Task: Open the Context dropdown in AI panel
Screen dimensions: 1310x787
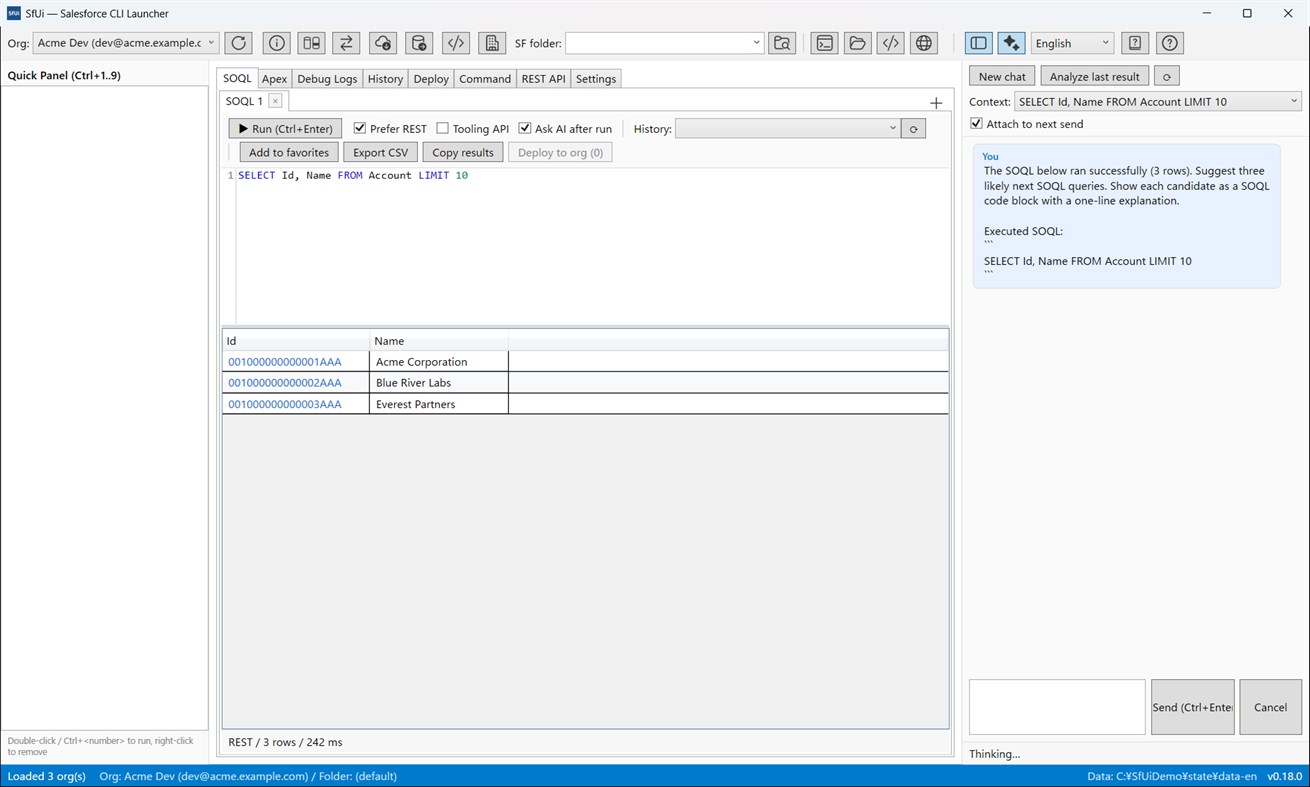Action: tap(1158, 101)
